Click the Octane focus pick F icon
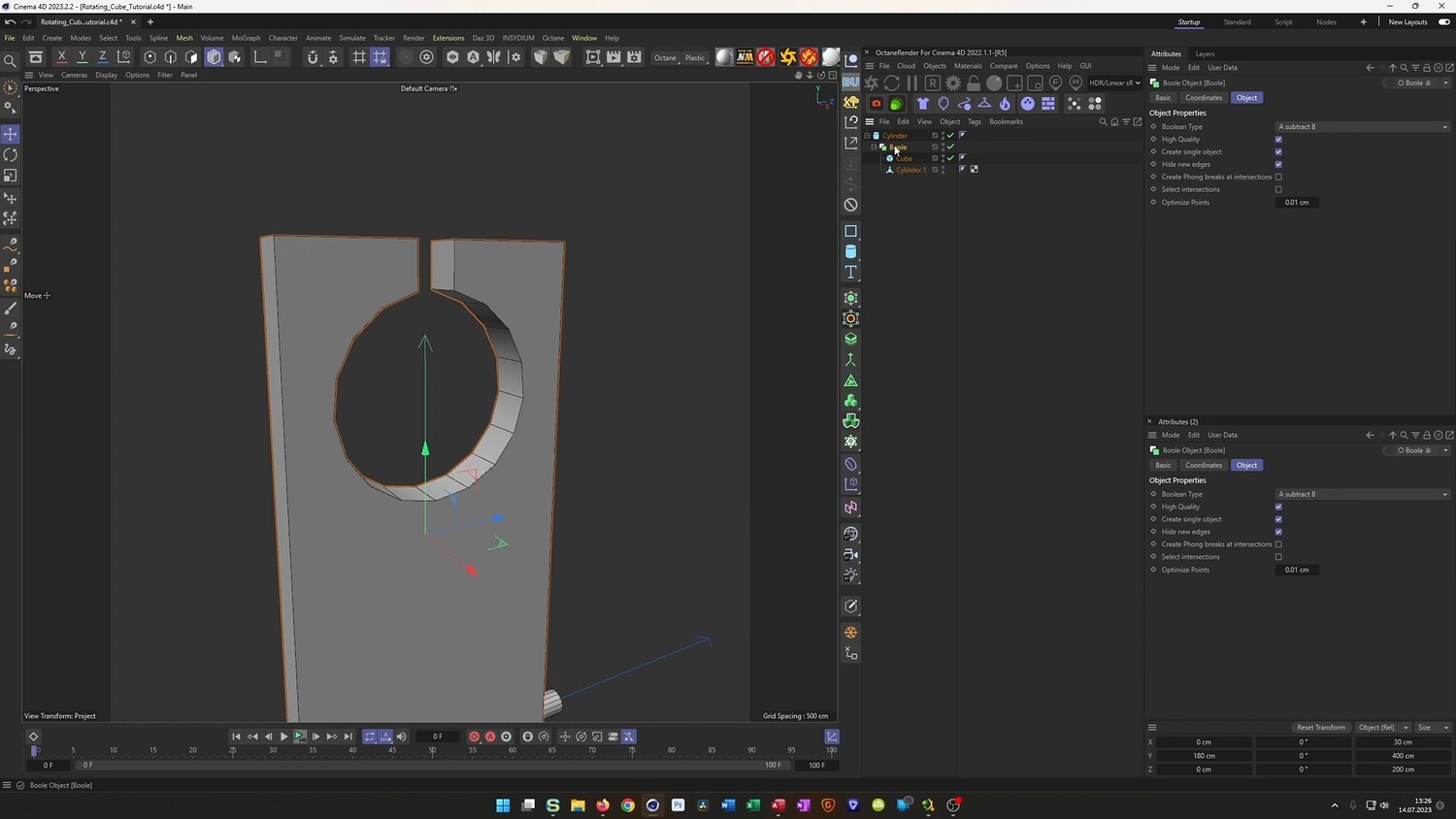The image size is (1456, 819). pos(1055,83)
